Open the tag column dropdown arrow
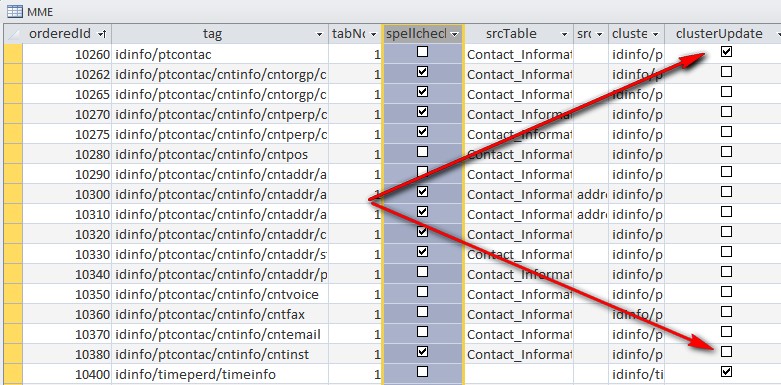 (320, 34)
